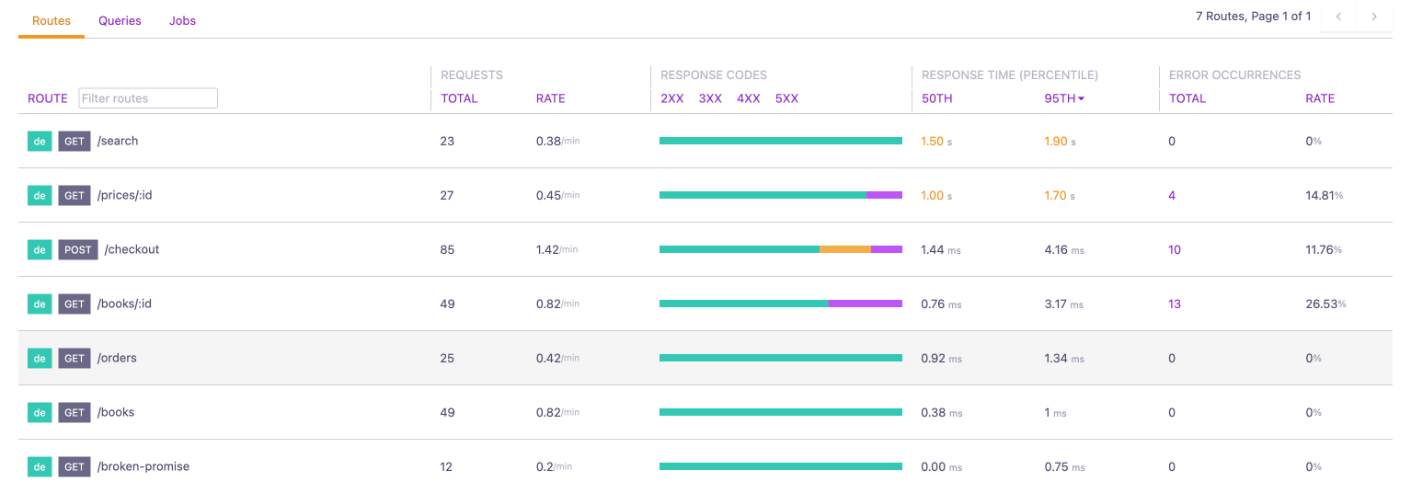This screenshot has height=493, width=1411.
Task: Open the /checkout route link
Action: click(x=132, y=250)
